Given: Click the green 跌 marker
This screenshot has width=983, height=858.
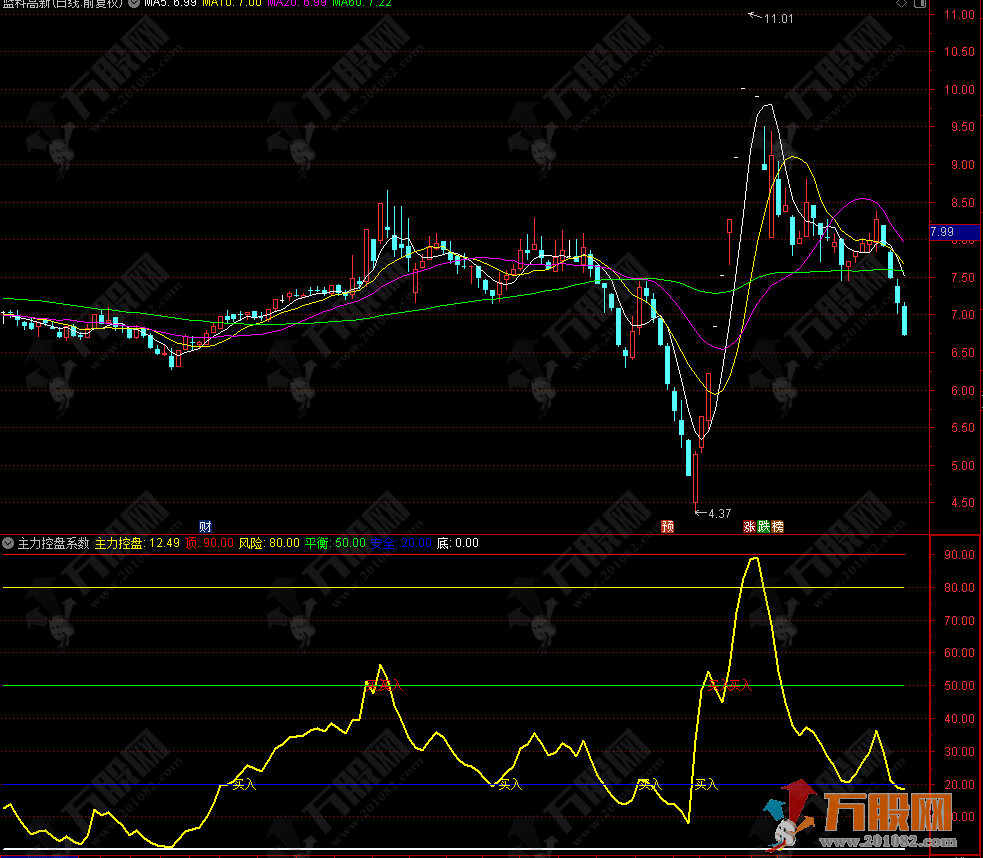Looking at the screenshot, I should (x=763, y=526).
